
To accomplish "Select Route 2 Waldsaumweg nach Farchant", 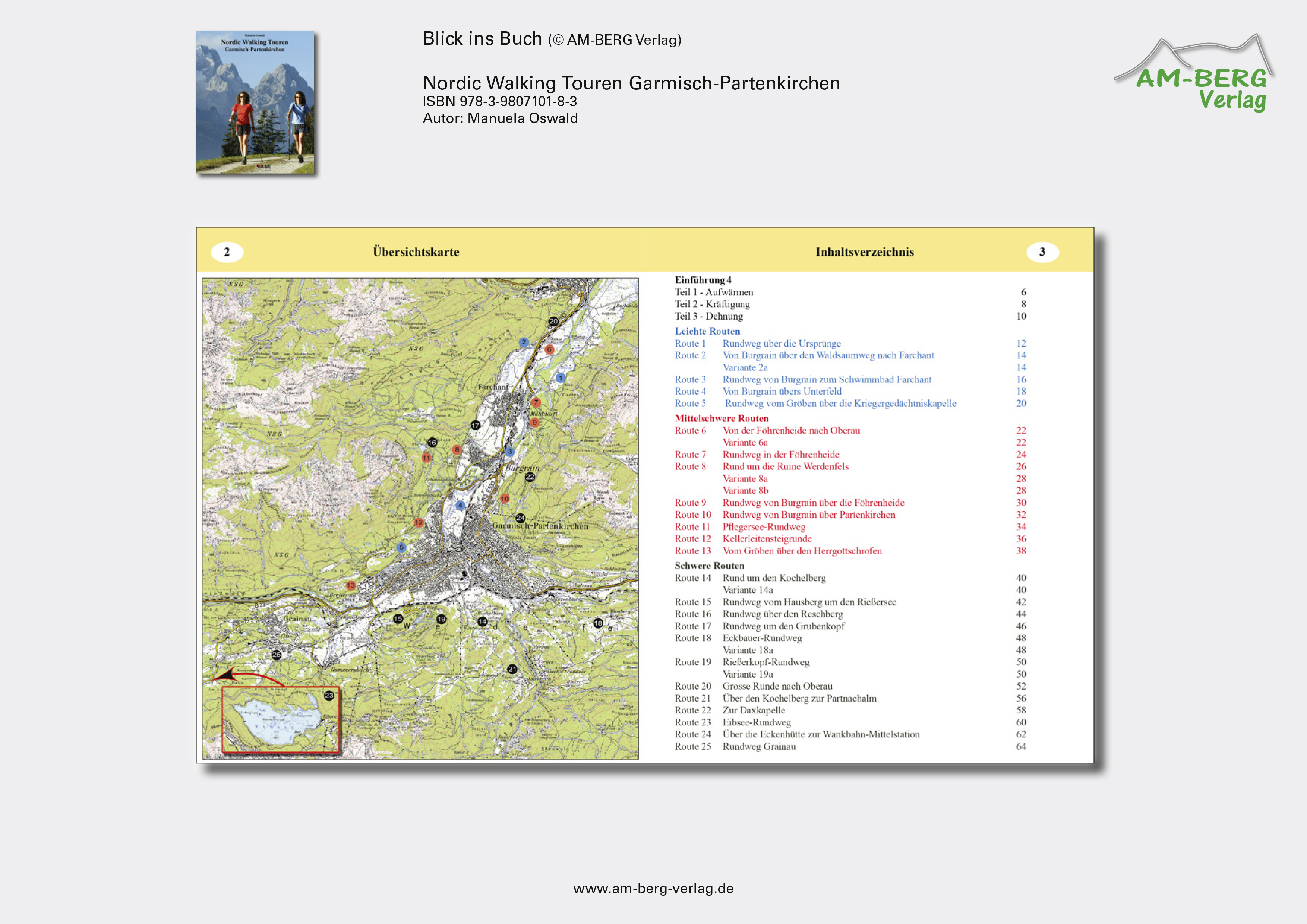I will 850,355.
